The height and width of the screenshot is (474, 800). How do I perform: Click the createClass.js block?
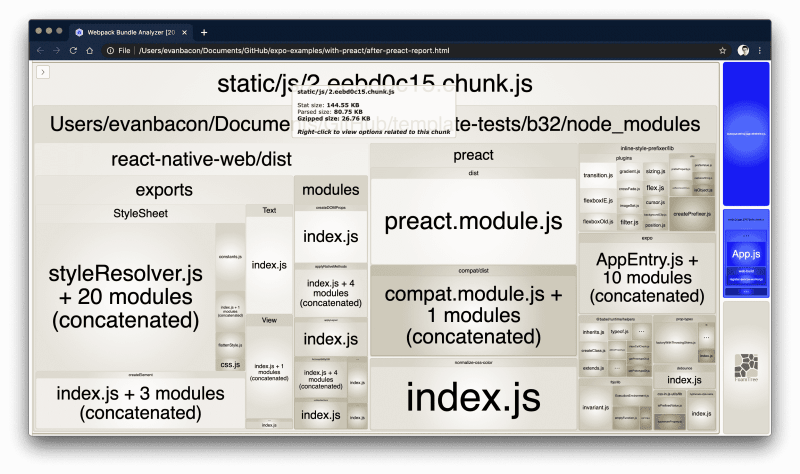tap(593, 350)
